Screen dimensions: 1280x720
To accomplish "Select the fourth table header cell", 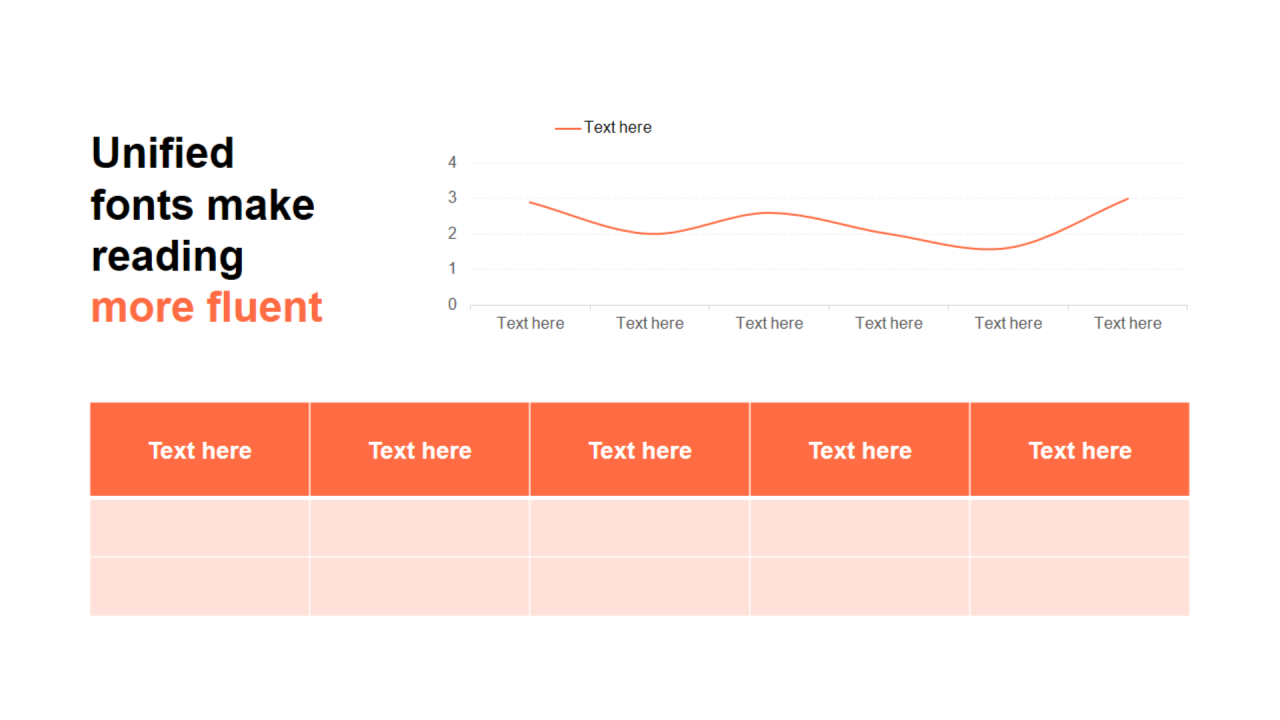I will click(x=860, y=450).
